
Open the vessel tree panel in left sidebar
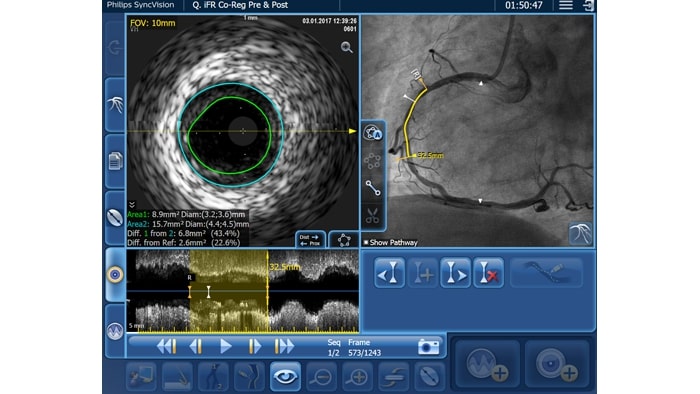point(115,105)
